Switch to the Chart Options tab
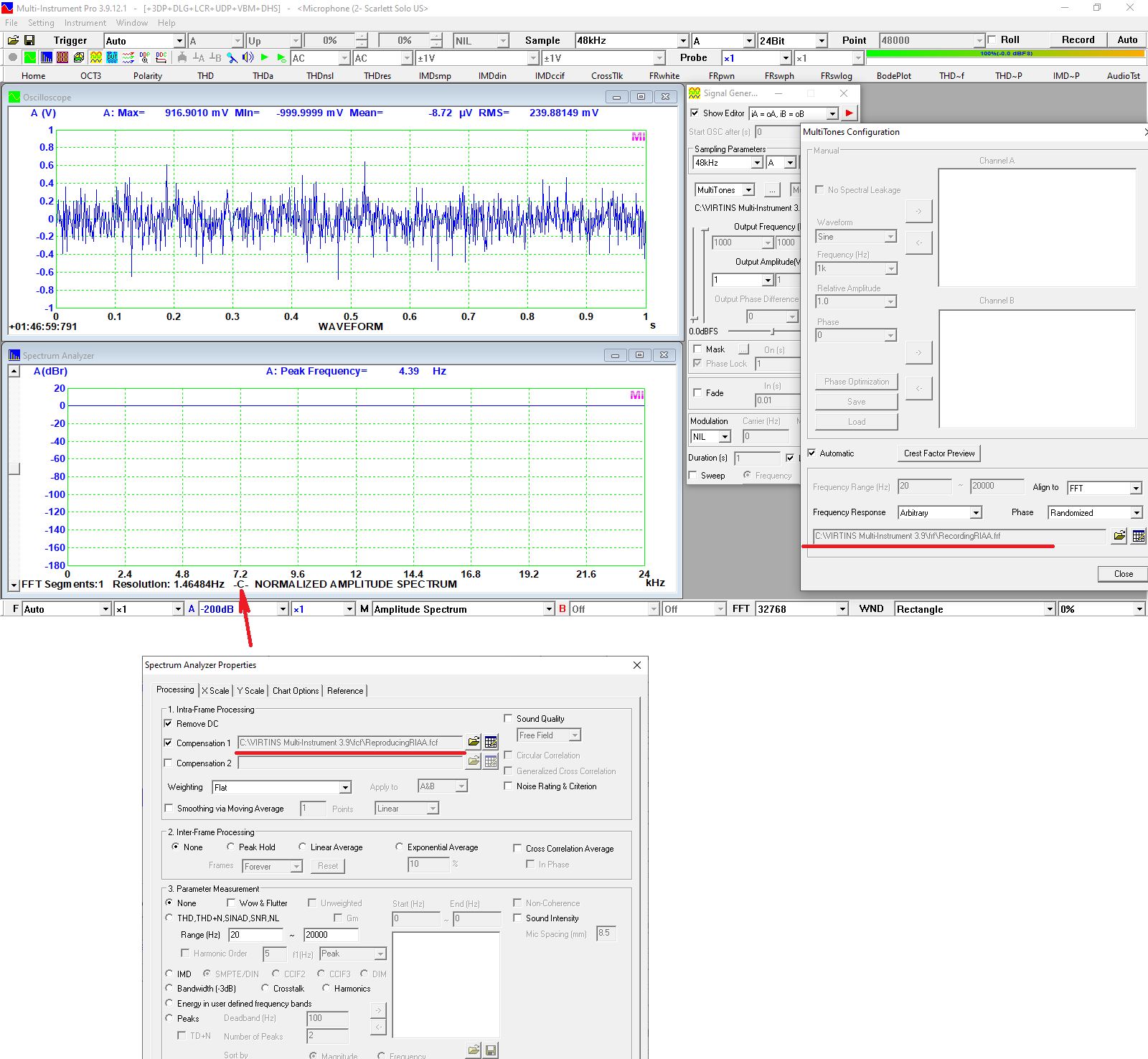This screenshot has height=1059, width=1148. click(295, 690)
